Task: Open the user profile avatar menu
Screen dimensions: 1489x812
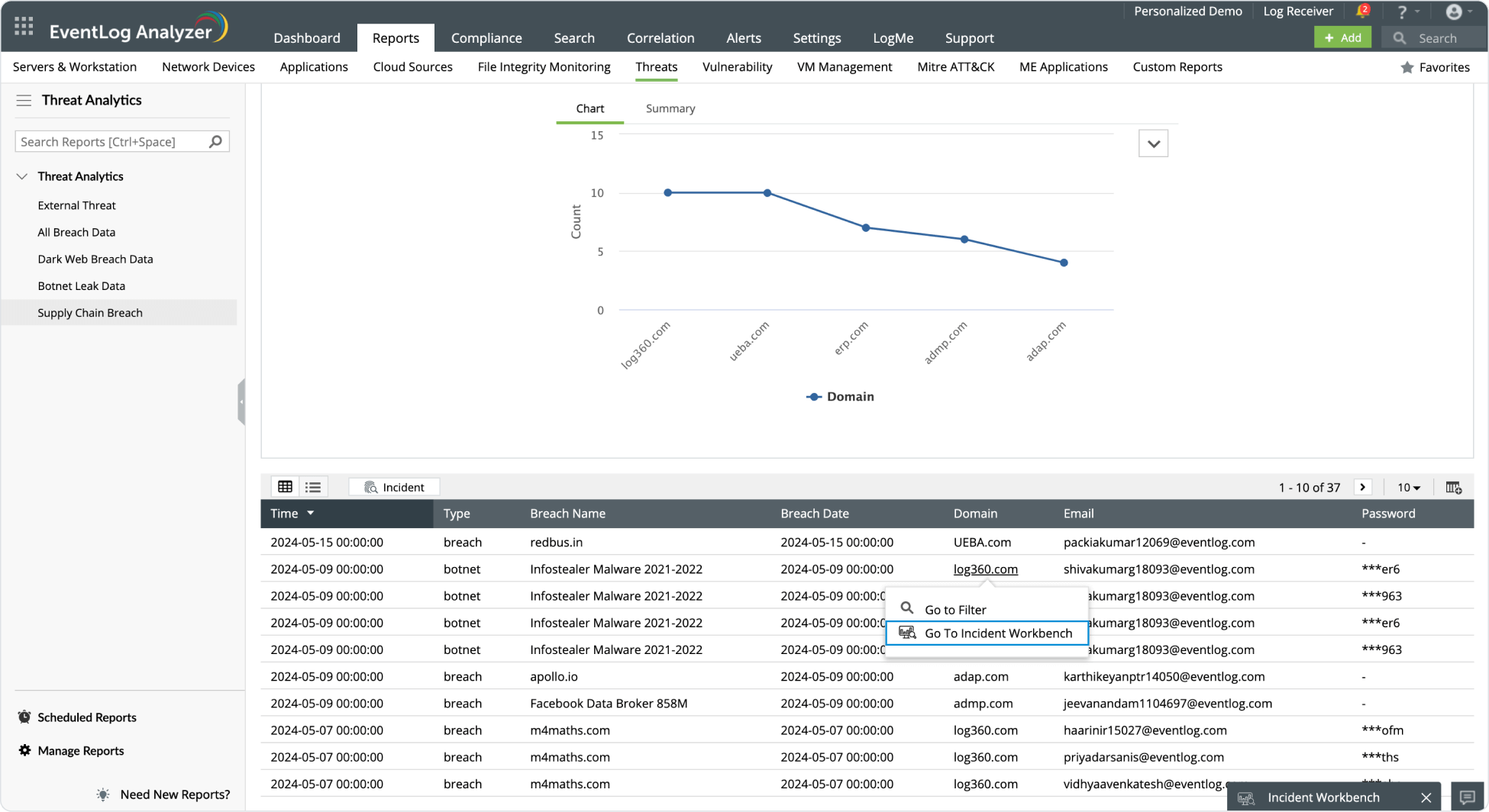Action: click(x=1454, y=11)
